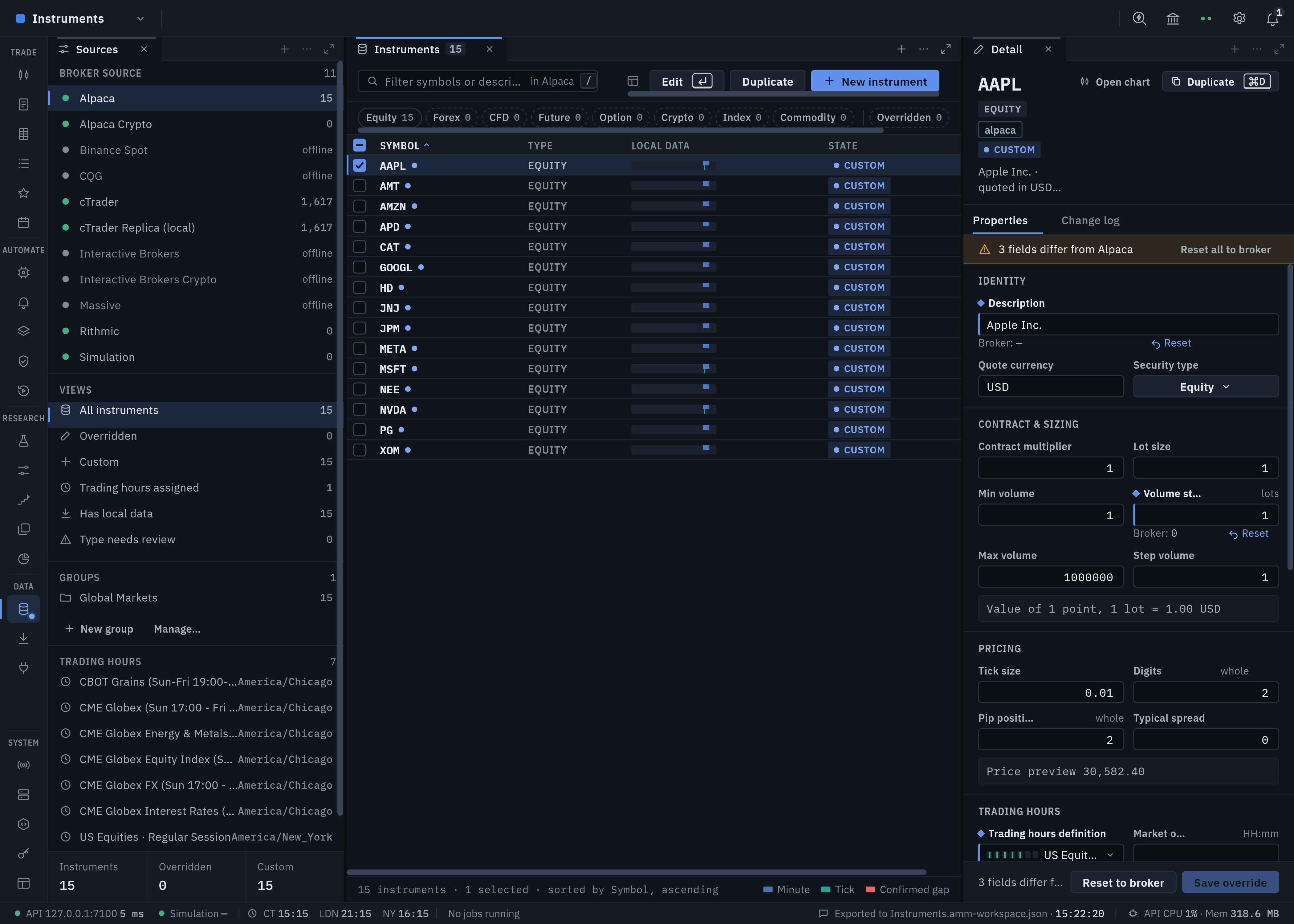Image resolution: width=1294 pixels, height=924 pixels.
Task: Click the Save override button
Action: pos(1230,882)
